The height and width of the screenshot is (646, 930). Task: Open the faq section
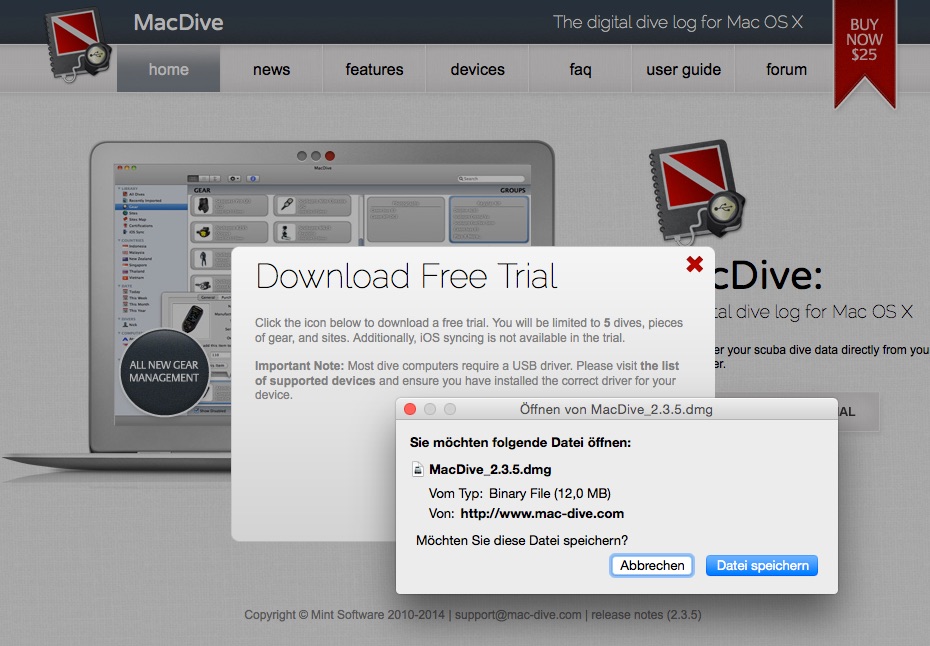point(580,70)
